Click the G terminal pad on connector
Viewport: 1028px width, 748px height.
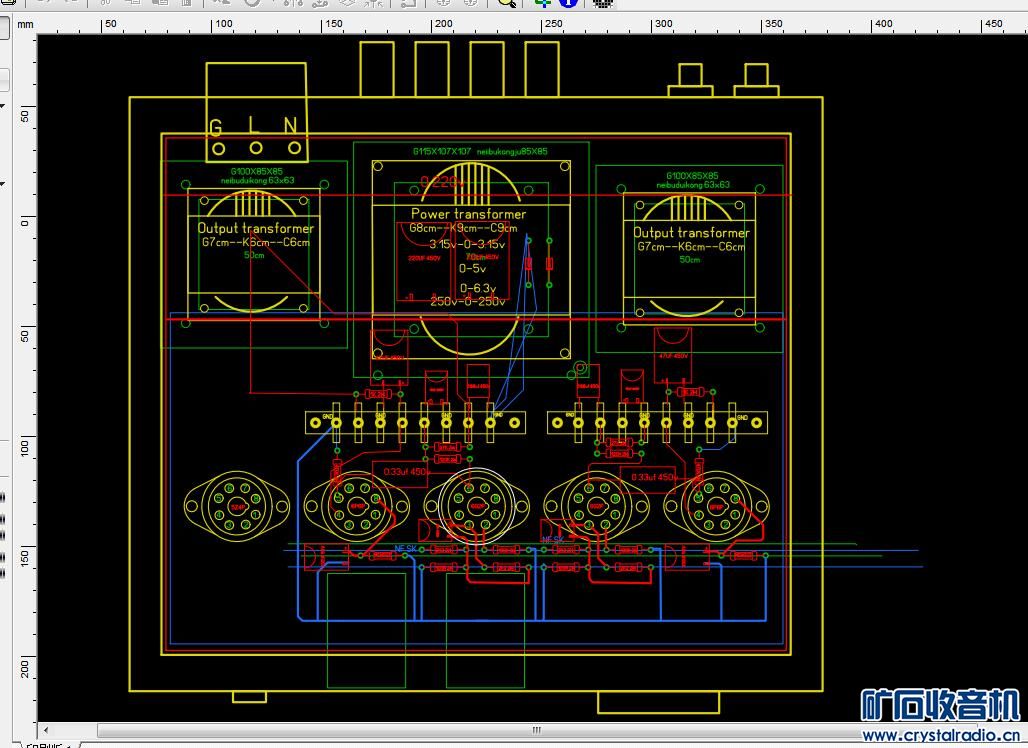tap(217, 148)
